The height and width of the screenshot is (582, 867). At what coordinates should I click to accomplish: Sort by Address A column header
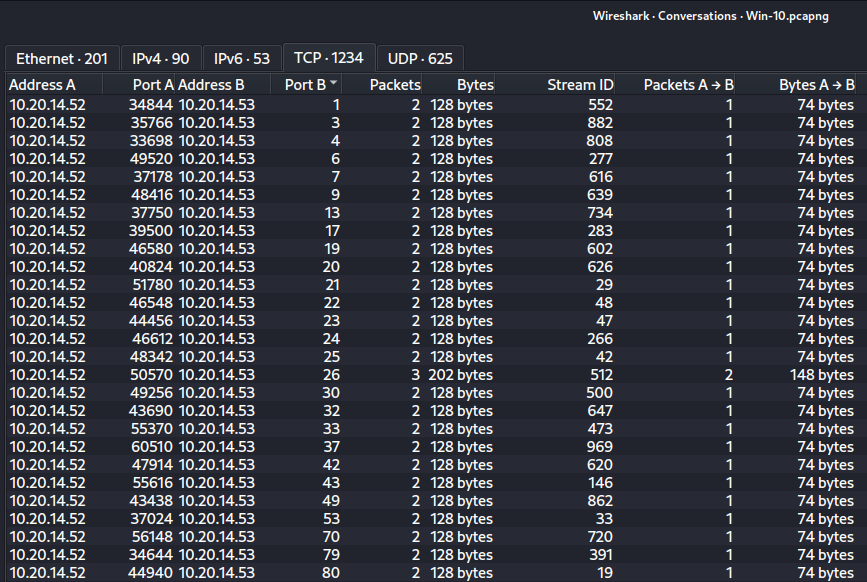[x=54, y=85]
